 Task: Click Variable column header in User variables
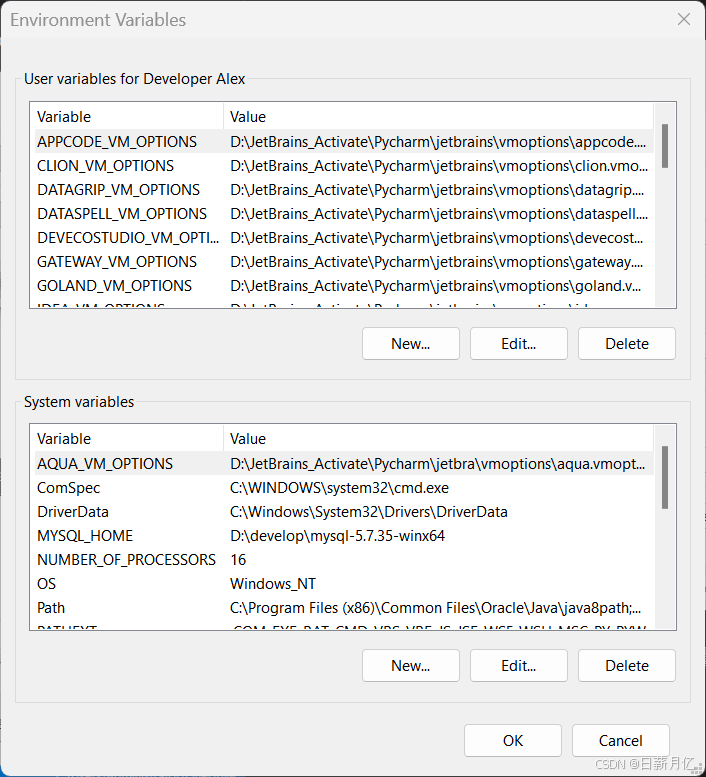129,117
